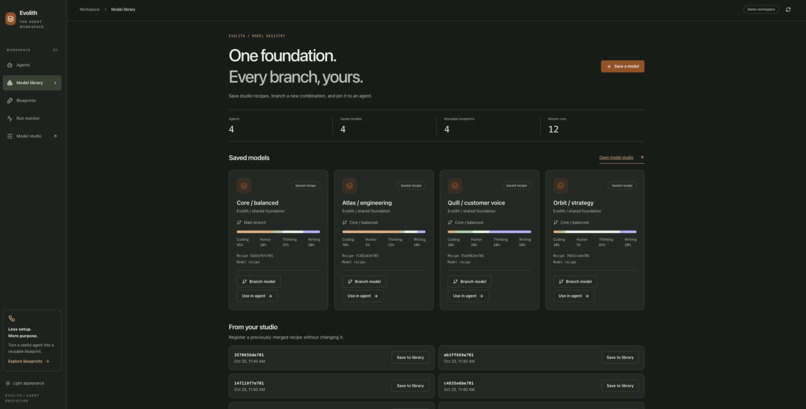Click the Main branch label
Image resolution: width=806 pixels, height=409 pixels.
[x=255, y=222]
